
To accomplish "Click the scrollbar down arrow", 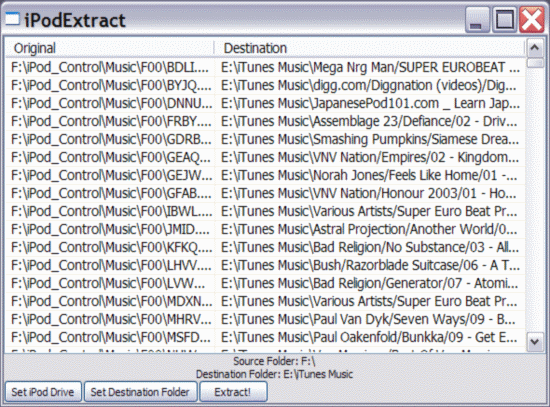I will [535, 341].
